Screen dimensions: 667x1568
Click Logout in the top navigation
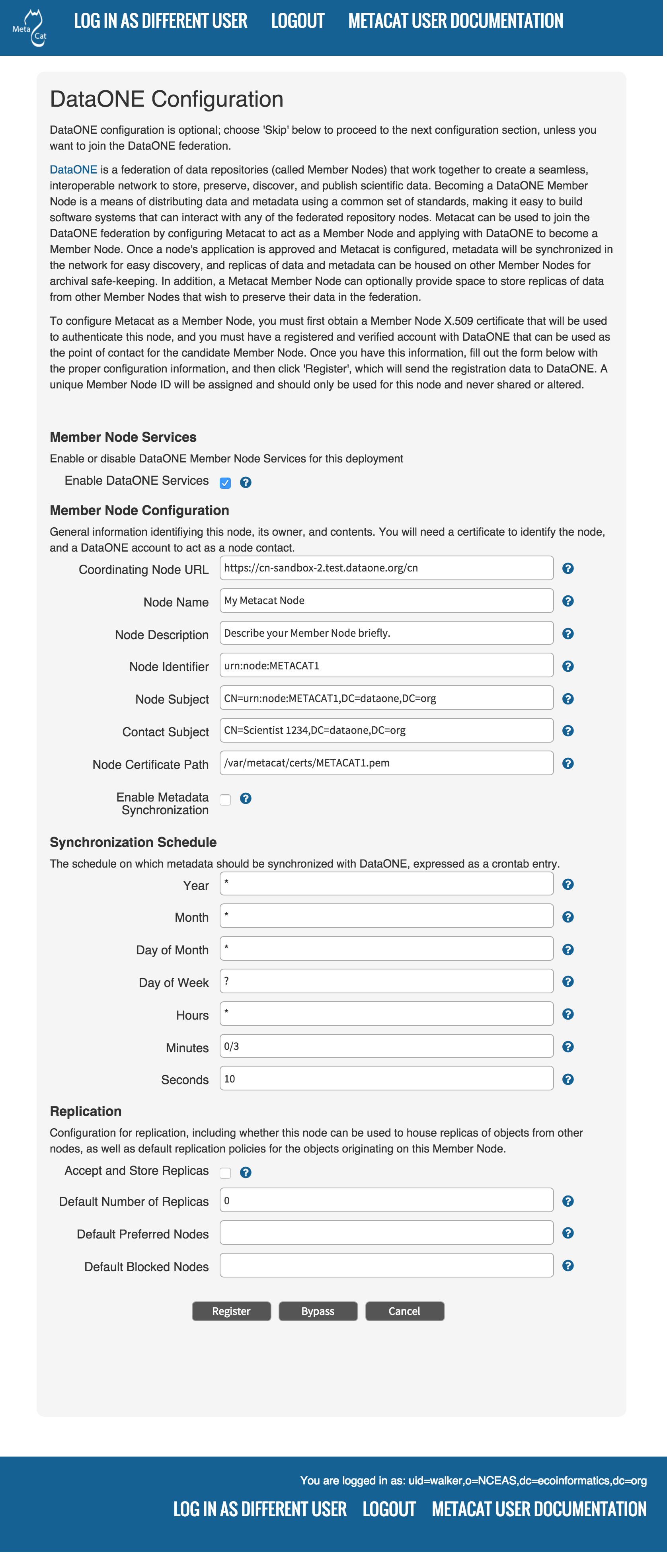coord(298,21)
